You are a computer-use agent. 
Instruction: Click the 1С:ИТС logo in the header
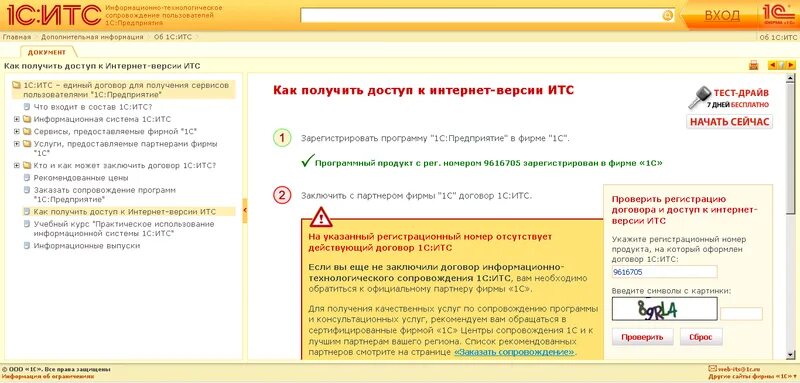pos(53,15)
